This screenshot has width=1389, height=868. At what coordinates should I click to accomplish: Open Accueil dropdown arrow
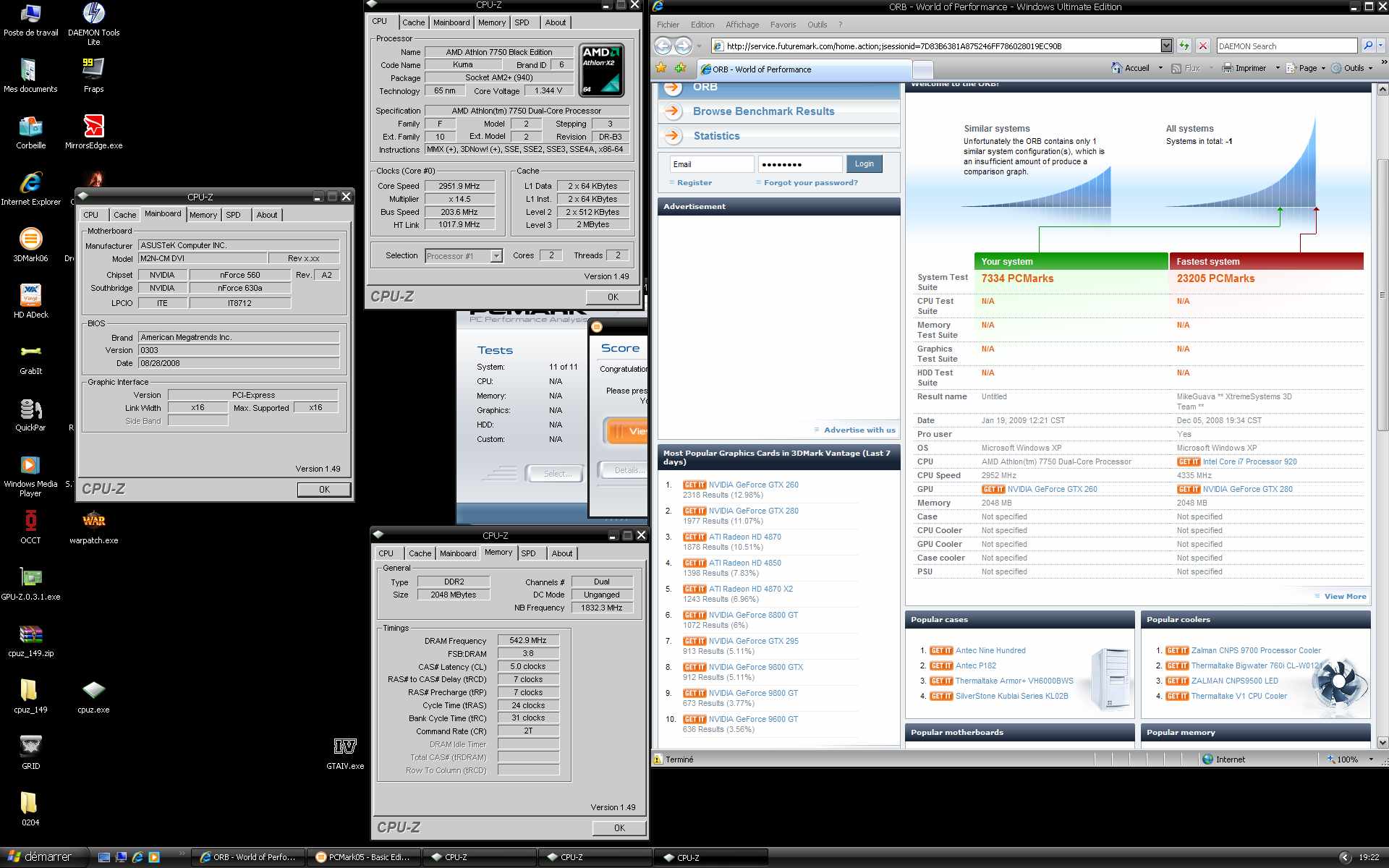pyautogui.click(x=1160, y=68)
